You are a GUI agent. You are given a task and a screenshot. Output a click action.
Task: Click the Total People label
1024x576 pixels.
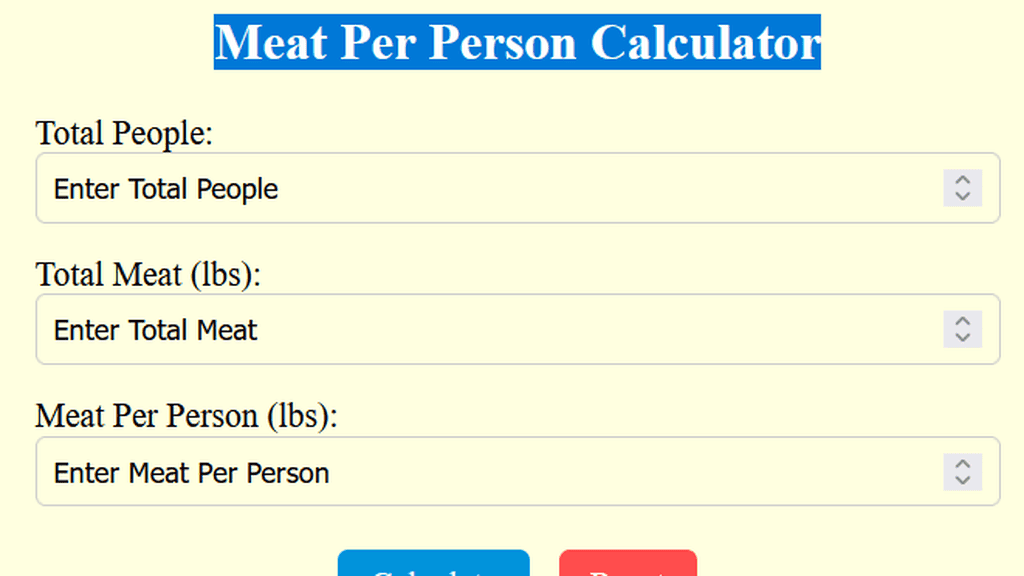pyautogui.click(x=123, y=133)
